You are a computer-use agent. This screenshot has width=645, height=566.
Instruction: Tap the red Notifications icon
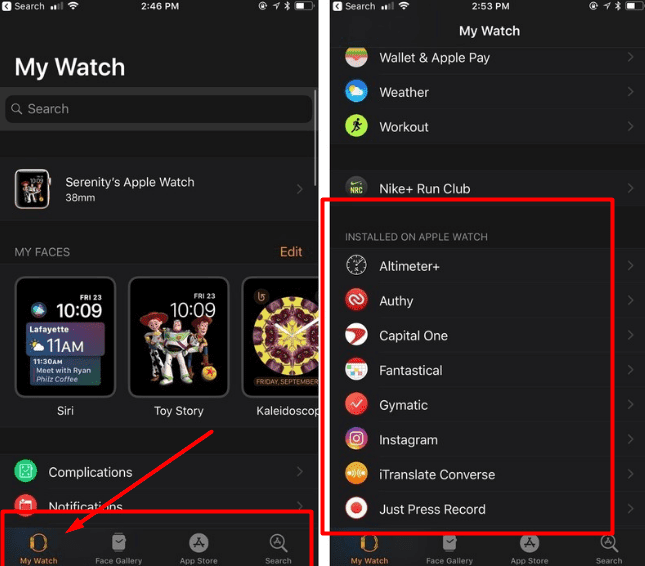[26, 505]
